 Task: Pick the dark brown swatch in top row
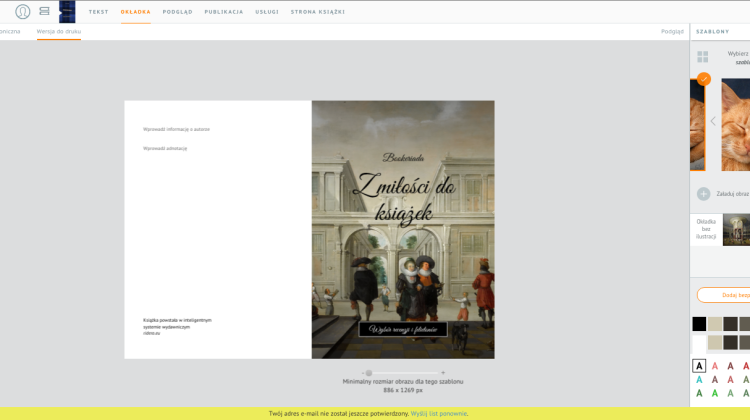[x=730, y=324]
